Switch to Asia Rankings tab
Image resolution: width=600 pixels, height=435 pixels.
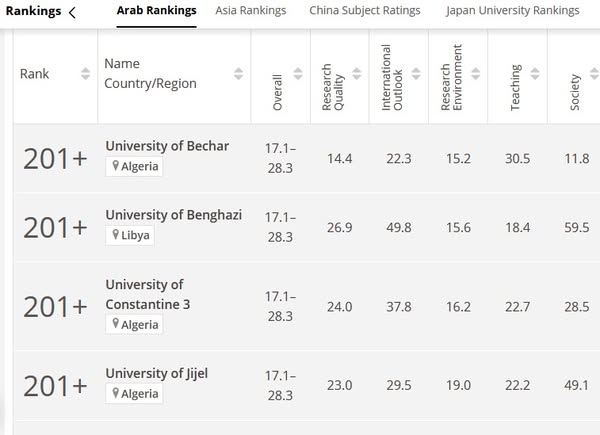tap(251, 10)
